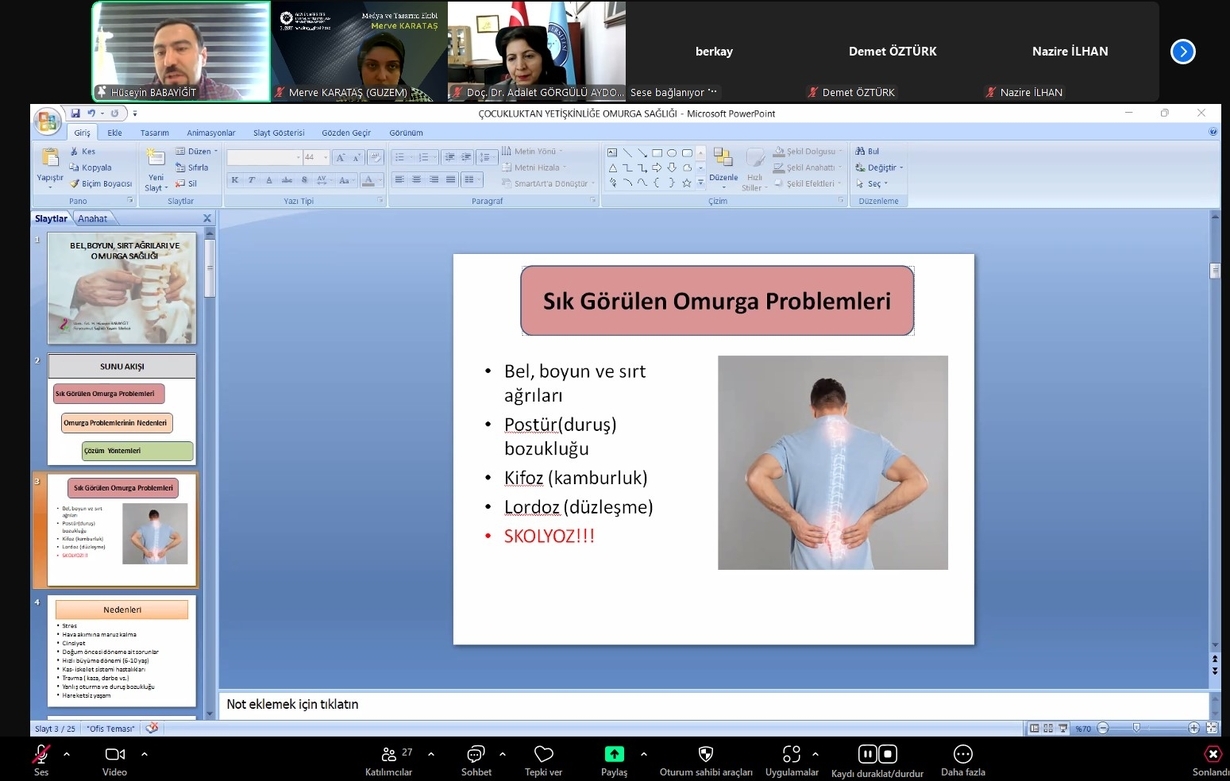
Task: Pick the oval shape from shapes gallery
Action: [x=672, y=153]
